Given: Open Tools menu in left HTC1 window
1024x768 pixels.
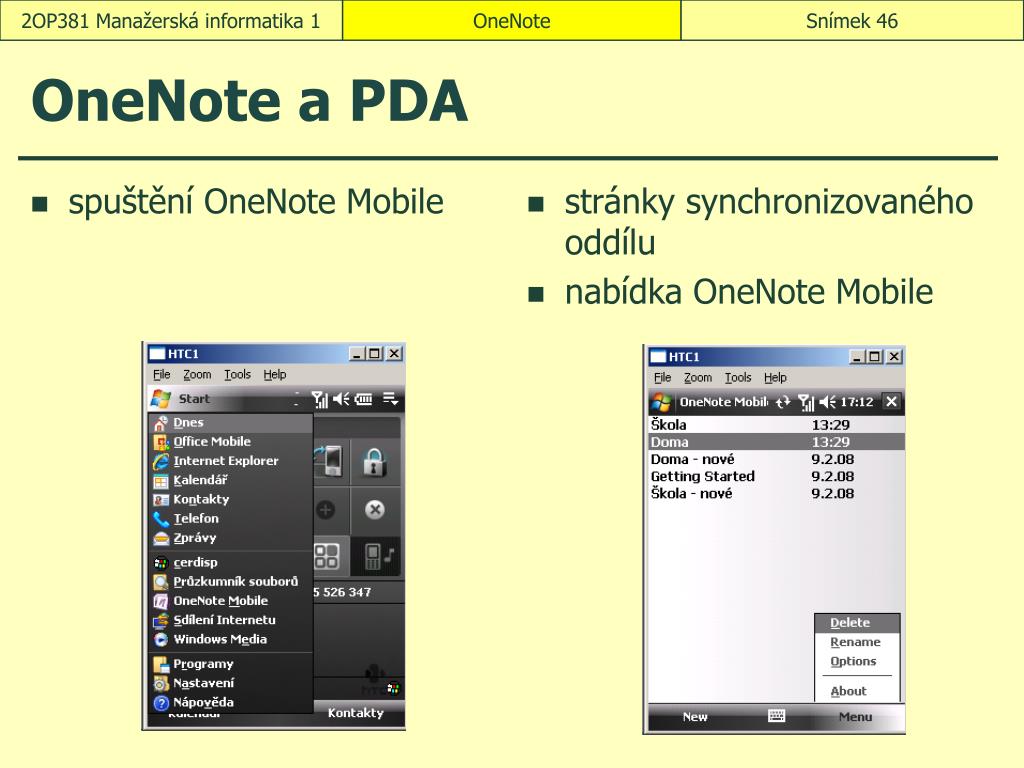Looking at the screenshot, I should (x=237, y=374).
